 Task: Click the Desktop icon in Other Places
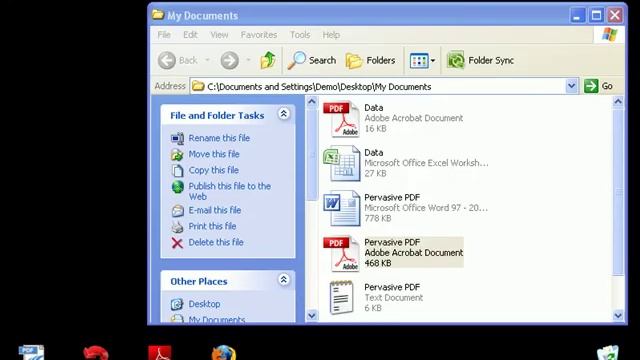point(177,304)
